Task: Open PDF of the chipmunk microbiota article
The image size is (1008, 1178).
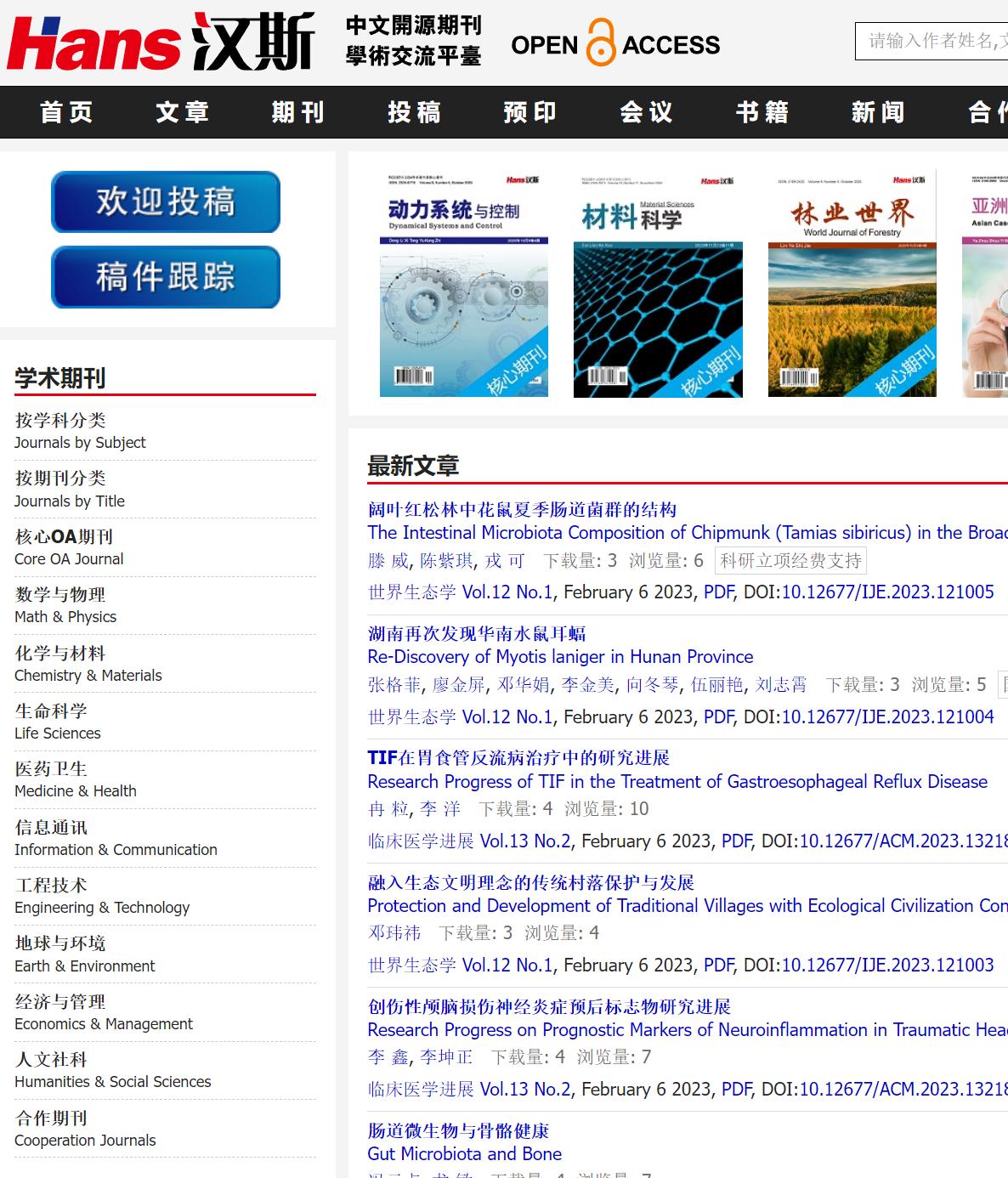Action: [x=716, y=592]
